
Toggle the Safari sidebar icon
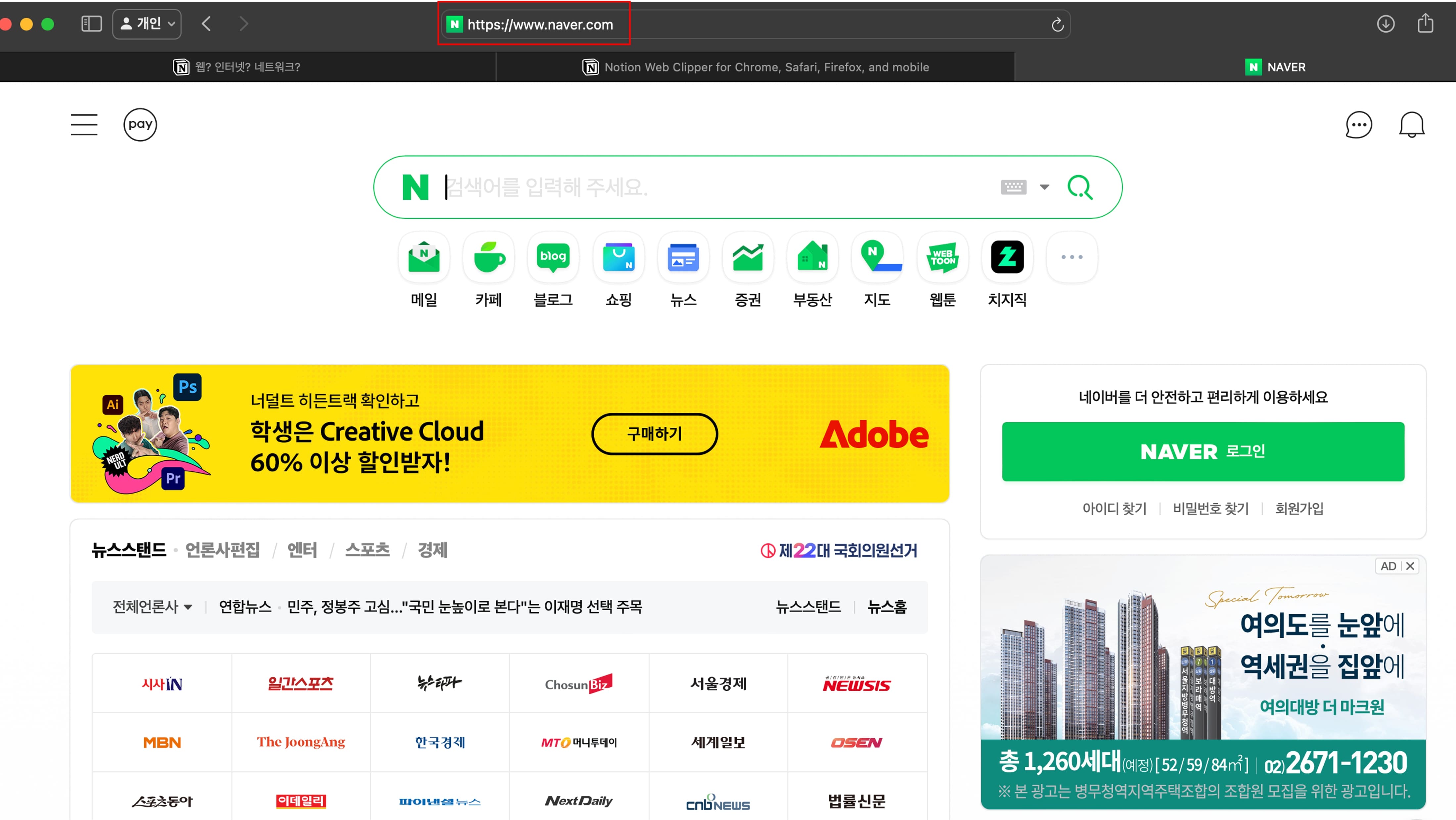(91, 24)
